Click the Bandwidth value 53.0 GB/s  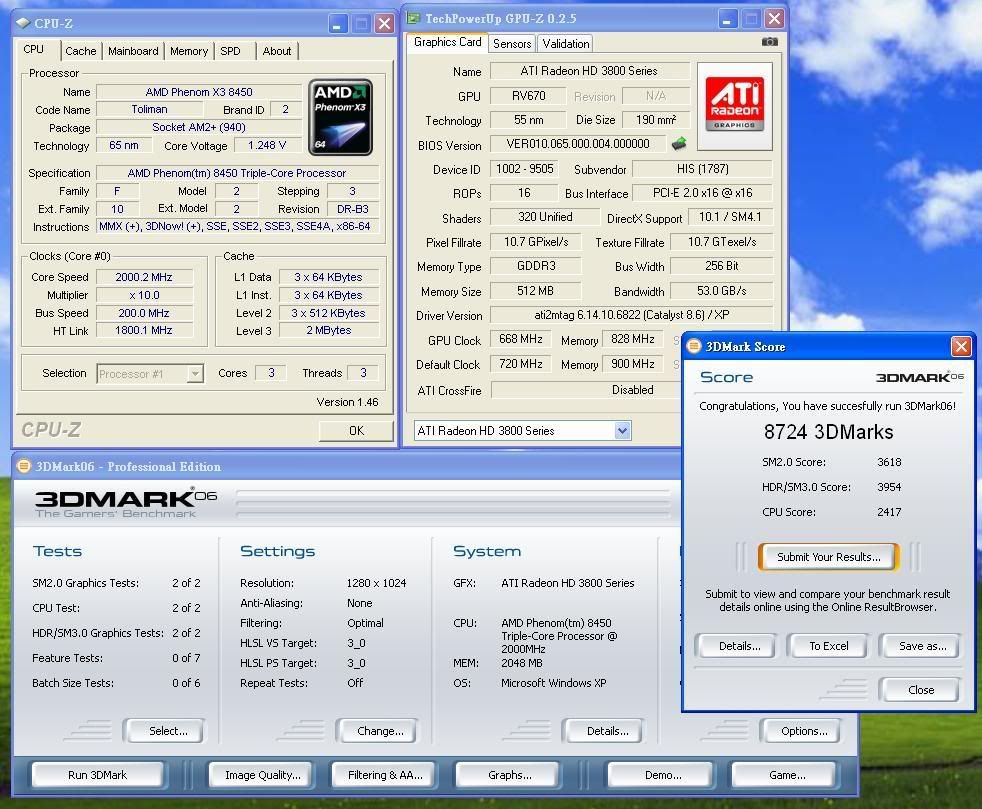click(x=721, y=291)
